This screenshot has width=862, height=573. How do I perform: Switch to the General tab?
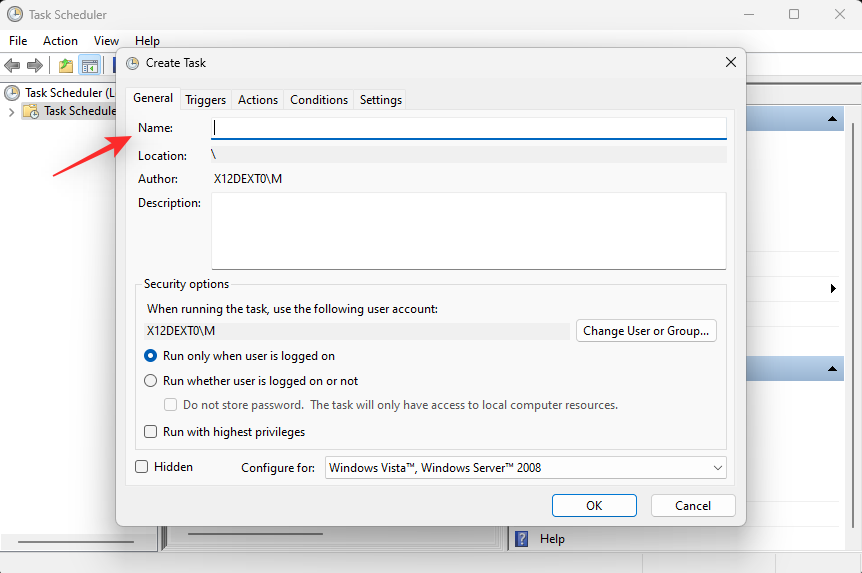coord(153,98)
